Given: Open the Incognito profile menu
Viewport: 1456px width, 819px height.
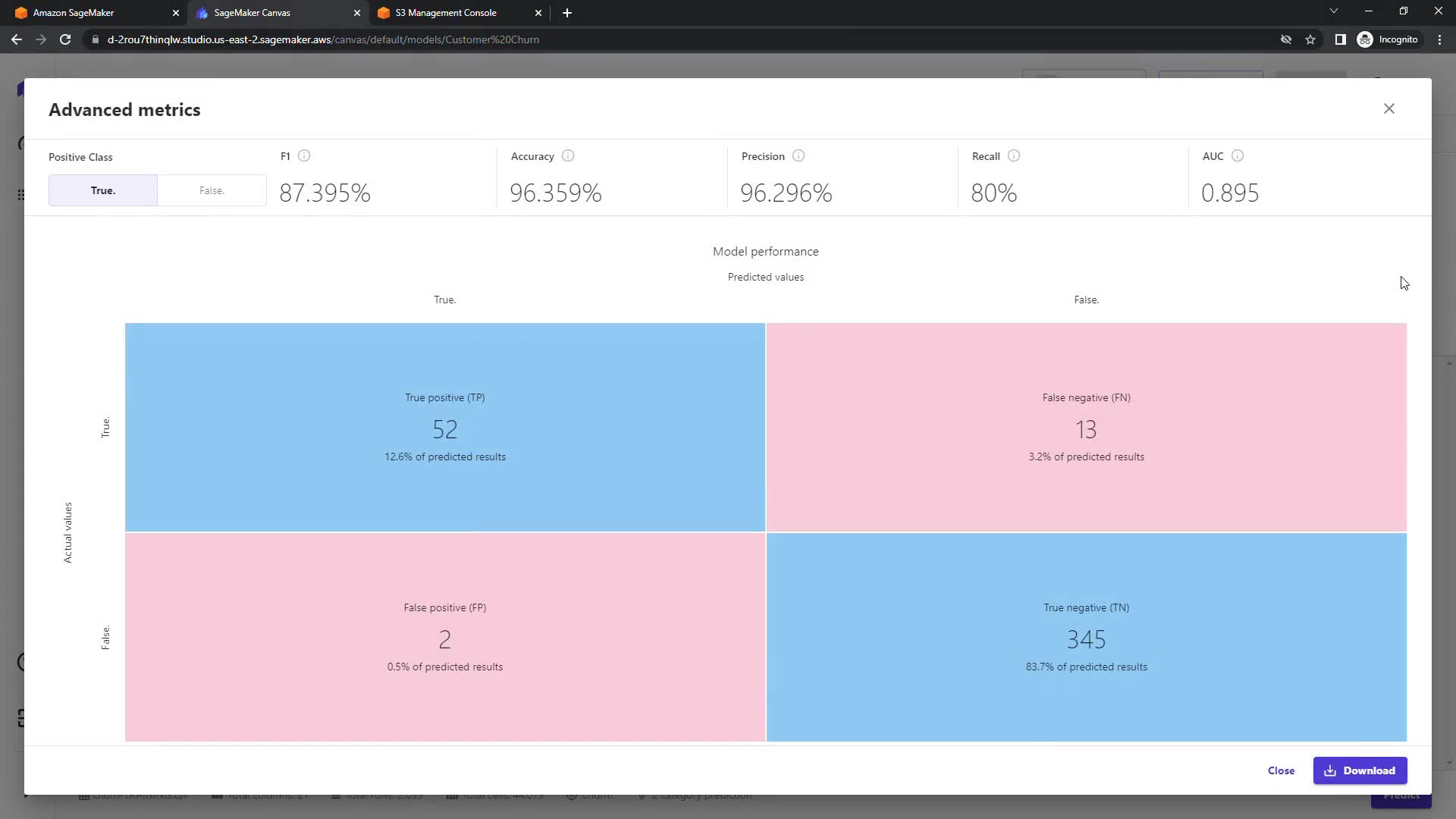Looking at the screenshot, I should tap(1388, 39).
